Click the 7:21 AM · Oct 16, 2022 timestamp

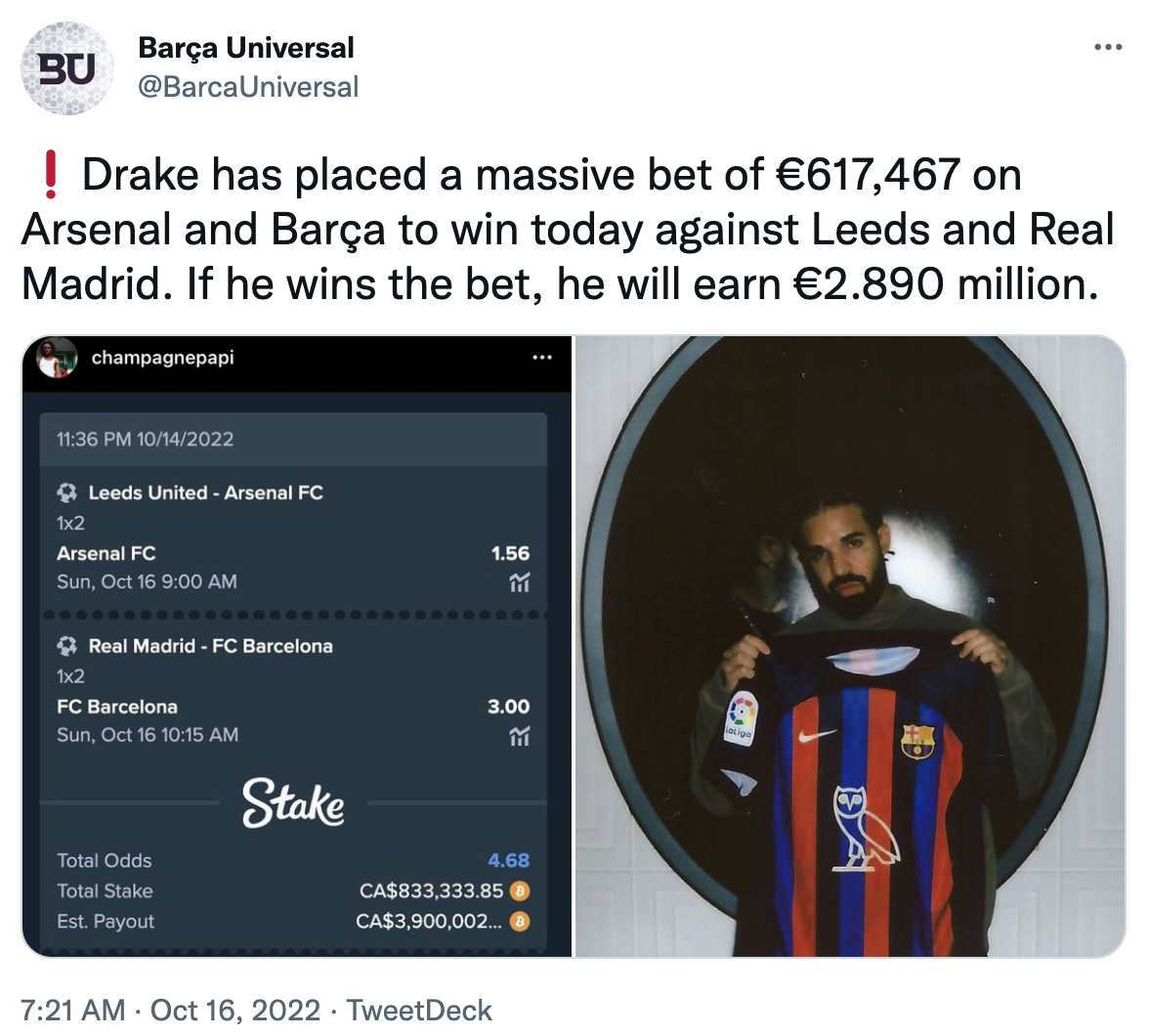coord(170,1011)
